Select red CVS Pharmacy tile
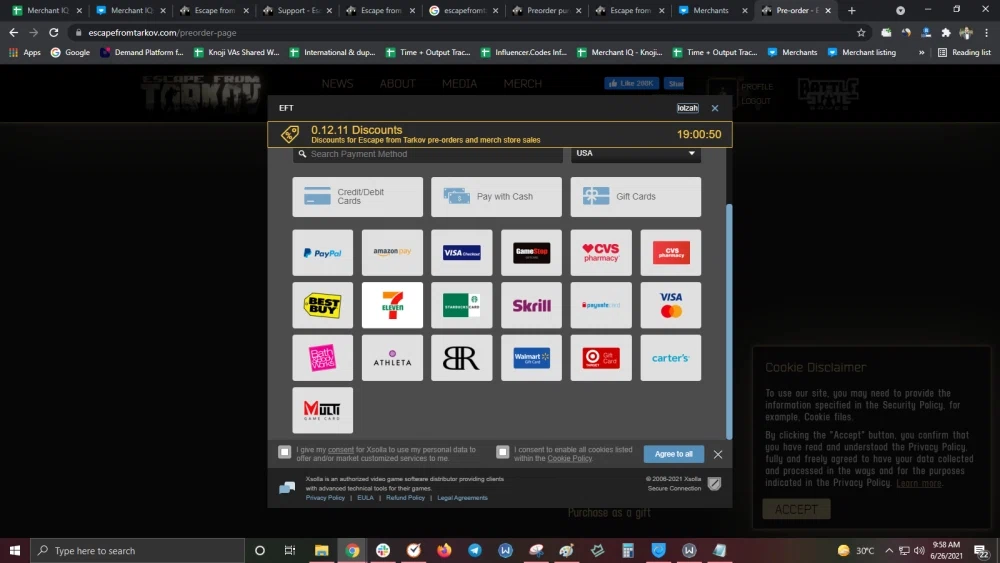 click(x=670, y=252)
